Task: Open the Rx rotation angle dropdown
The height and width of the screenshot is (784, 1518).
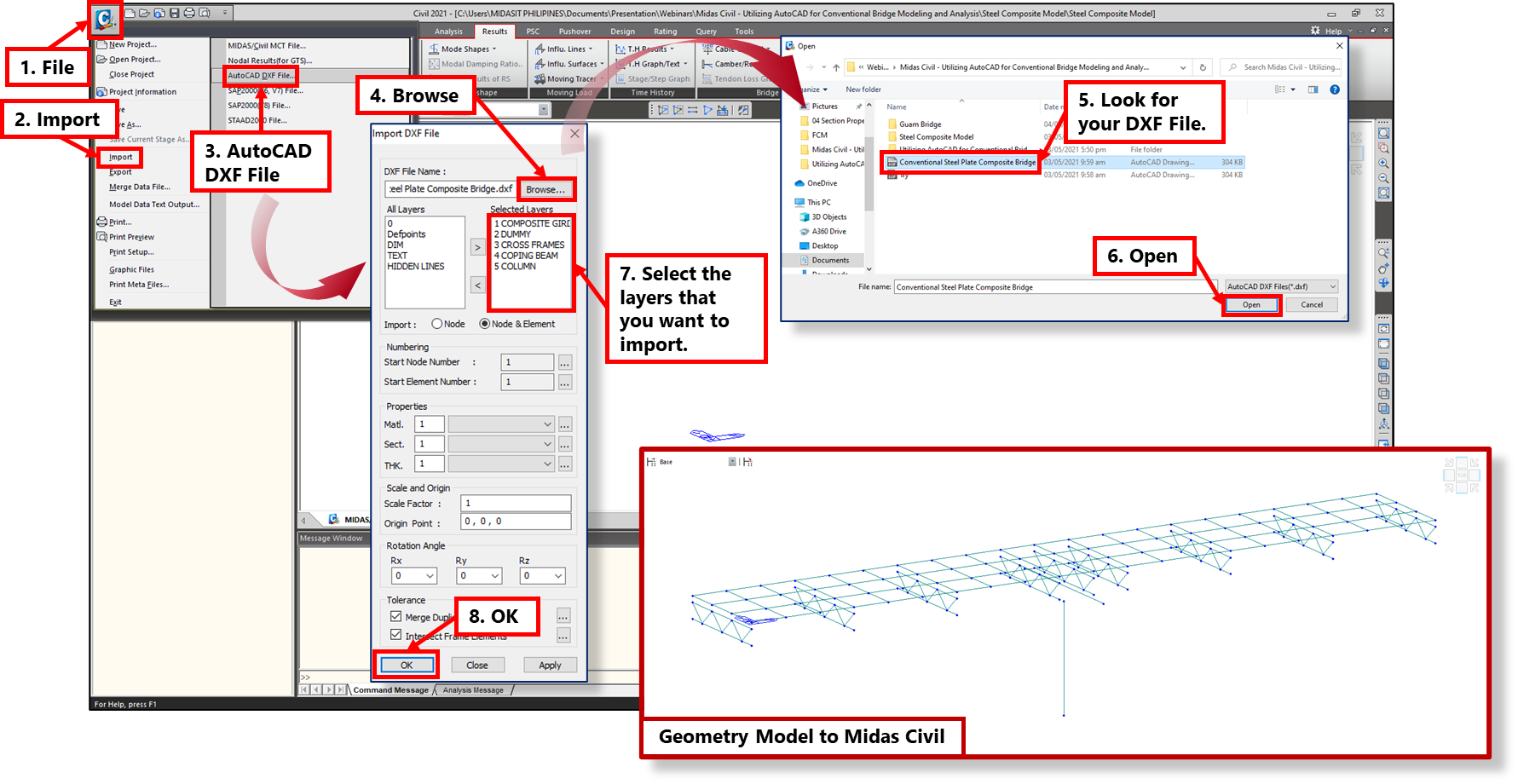Action: coord(429,576)
